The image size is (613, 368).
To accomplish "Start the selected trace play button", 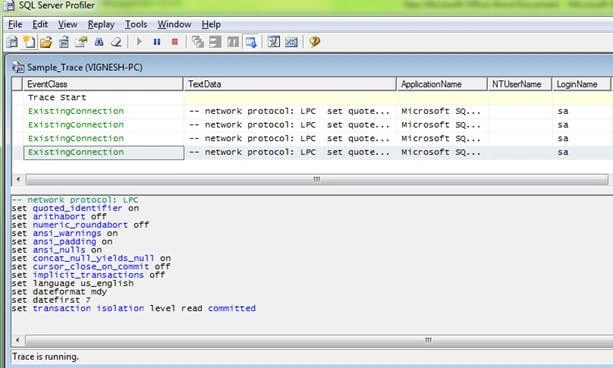I will 139,41.
